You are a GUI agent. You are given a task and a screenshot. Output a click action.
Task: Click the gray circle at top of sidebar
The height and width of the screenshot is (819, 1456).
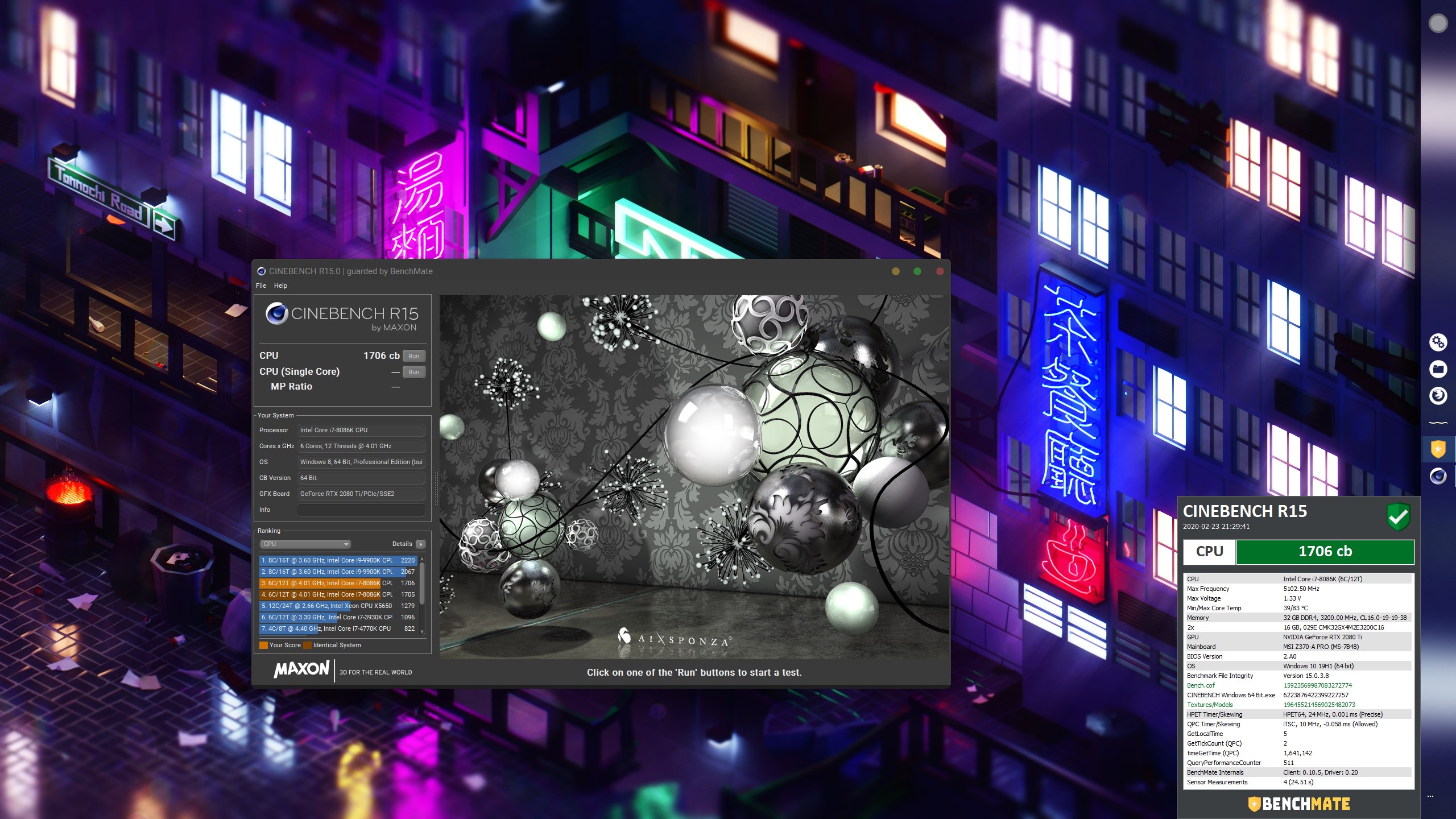1438,23
